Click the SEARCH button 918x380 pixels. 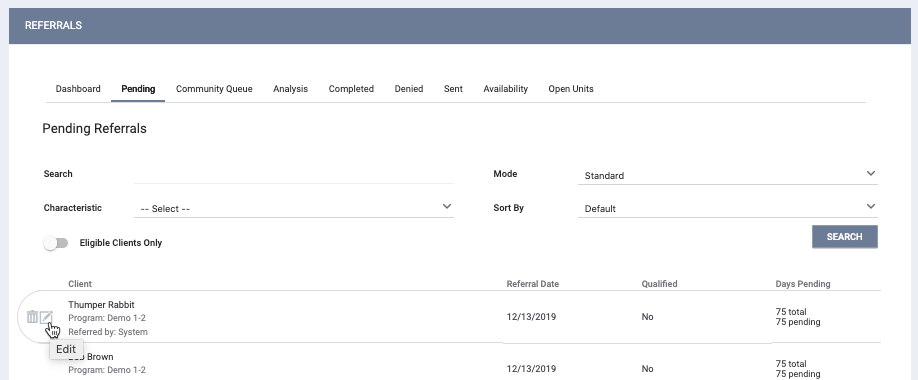tap(844, 237)
